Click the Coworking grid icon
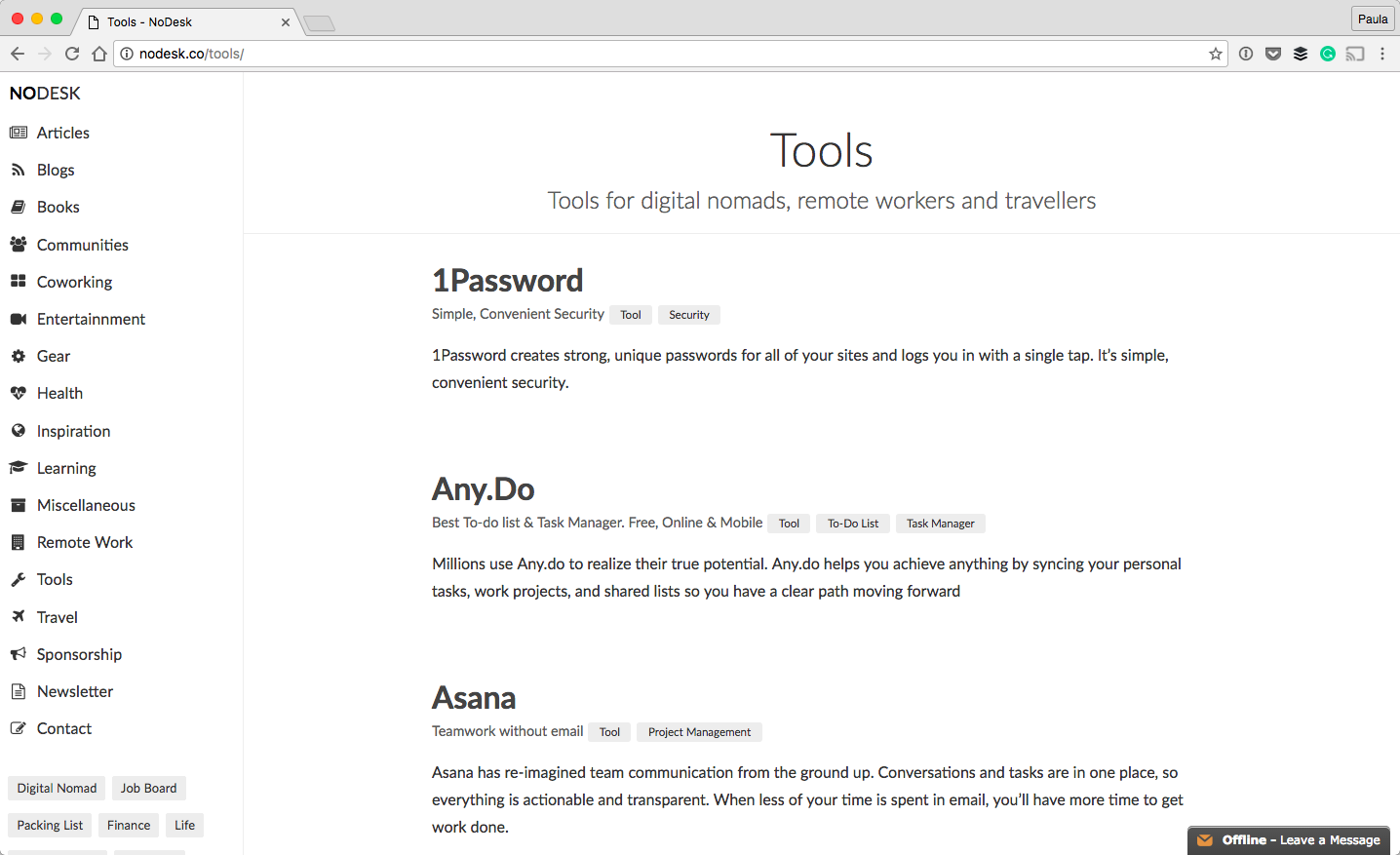Image resolution: width=1400 pixels, height=855 pixels. (18, 282)
